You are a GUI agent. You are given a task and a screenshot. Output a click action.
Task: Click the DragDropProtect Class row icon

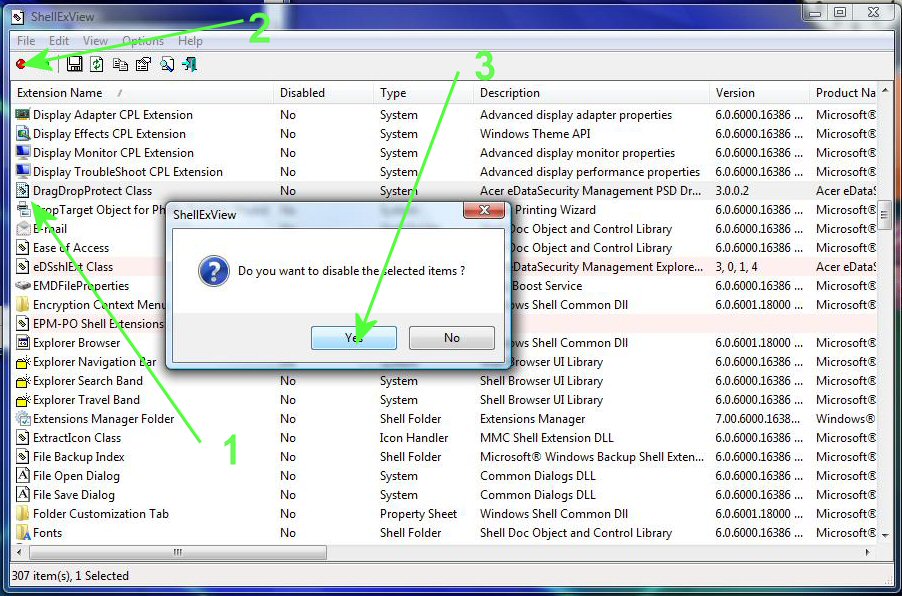coord(22,190)
